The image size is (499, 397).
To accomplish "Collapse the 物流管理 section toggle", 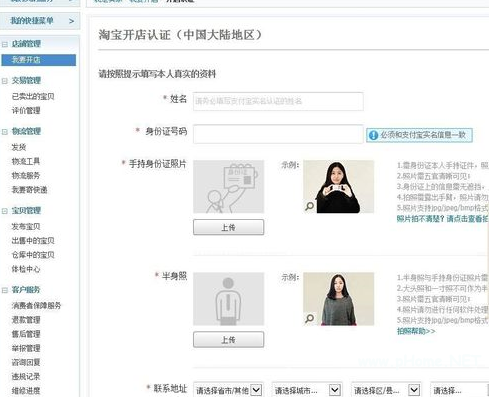I will point(5,132).
